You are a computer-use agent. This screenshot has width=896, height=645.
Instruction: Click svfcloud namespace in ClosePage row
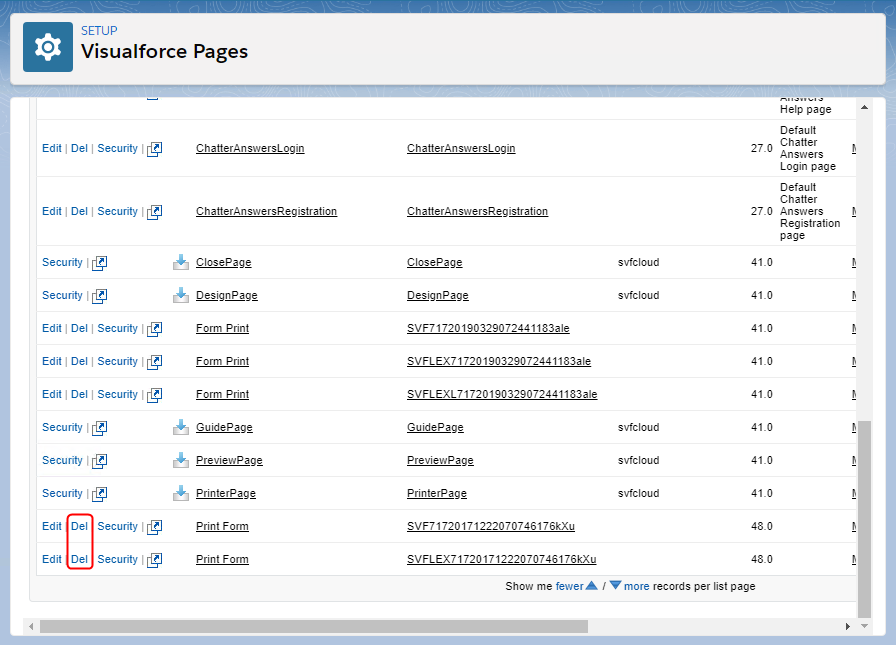click(638, 262)
